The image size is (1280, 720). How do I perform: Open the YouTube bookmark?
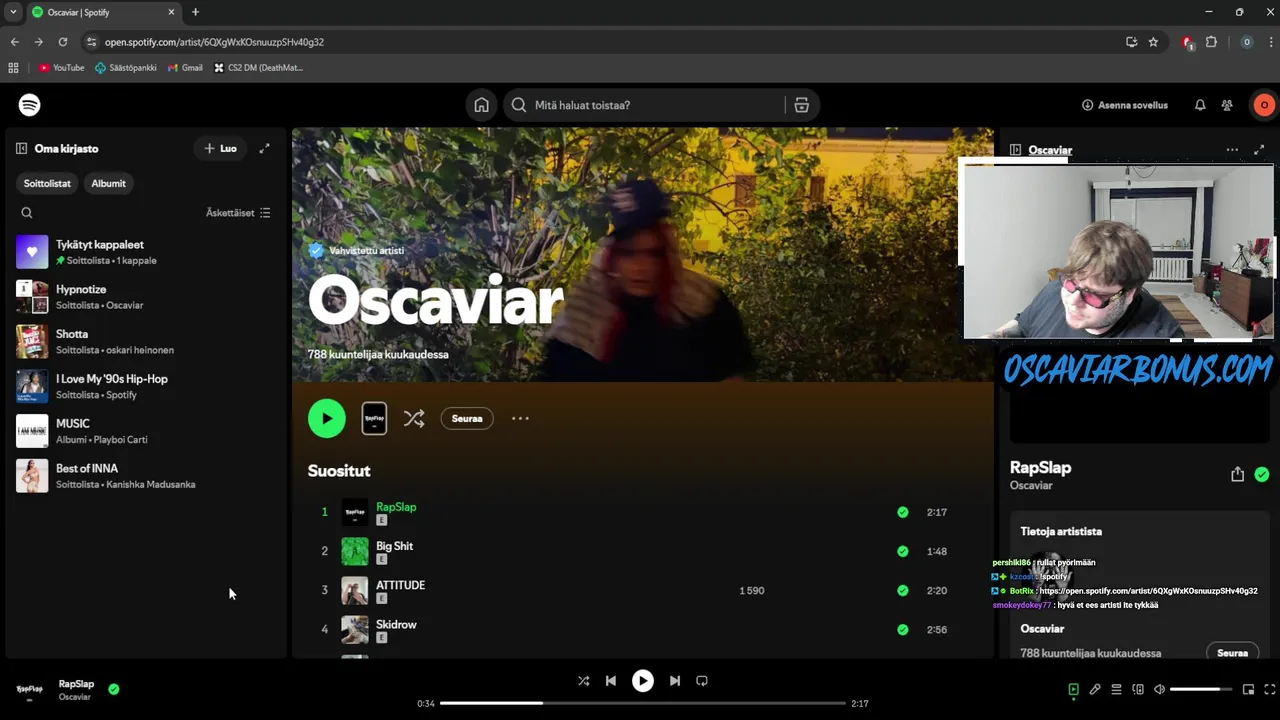[x=62, y=68]
